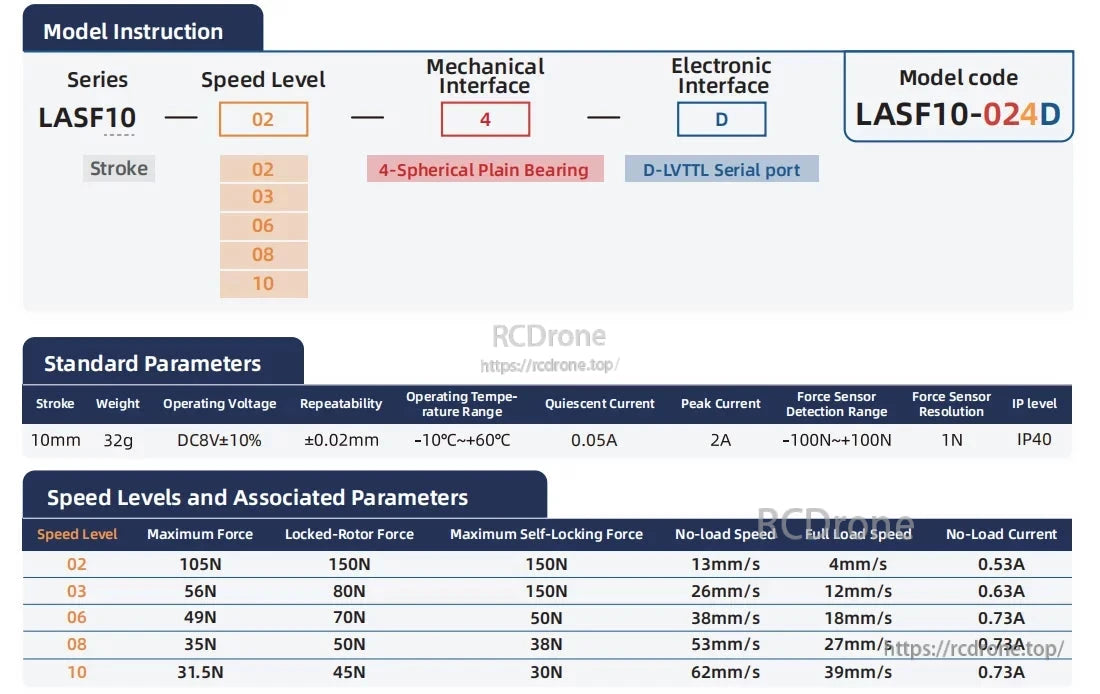
Task: Select speed level 10 option
Action: click(263, 284)
